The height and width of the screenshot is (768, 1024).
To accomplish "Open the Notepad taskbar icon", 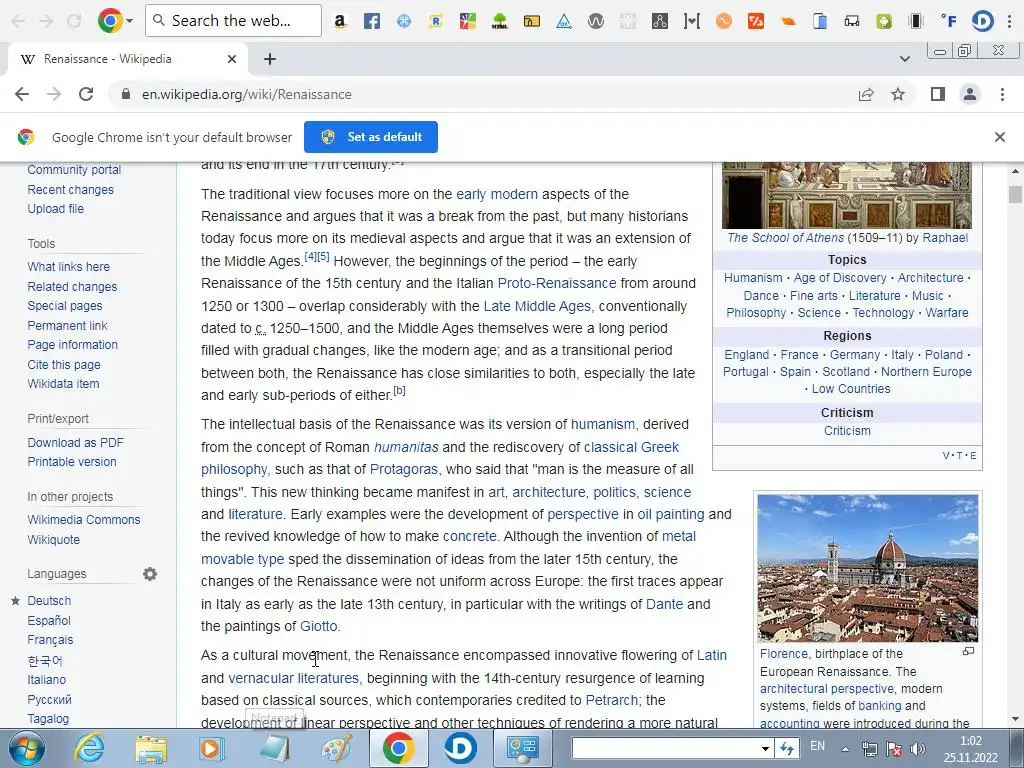I will (x=274, y=748).
